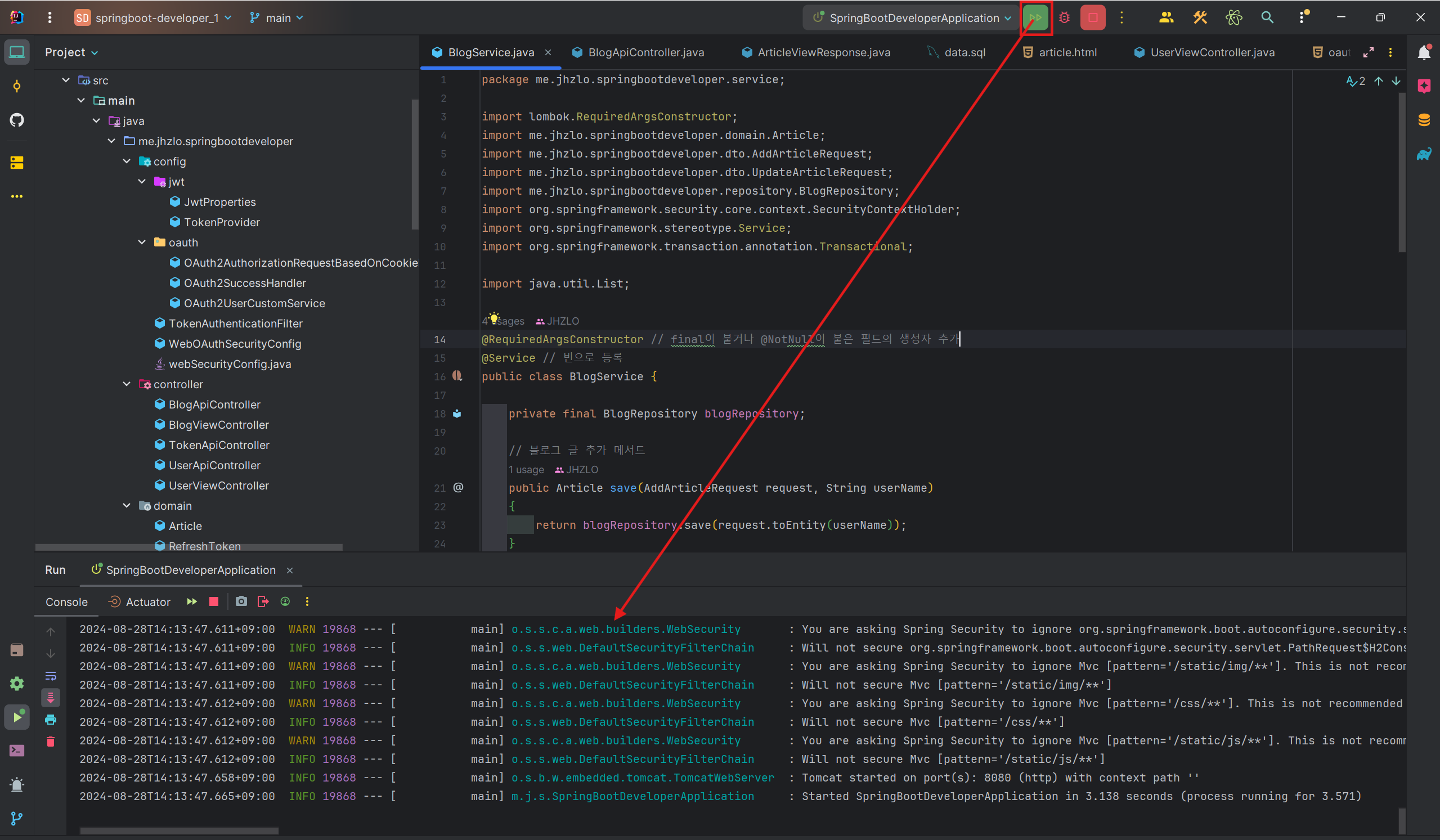
Task: Open the Commit tool window icon
Action: 16,86
